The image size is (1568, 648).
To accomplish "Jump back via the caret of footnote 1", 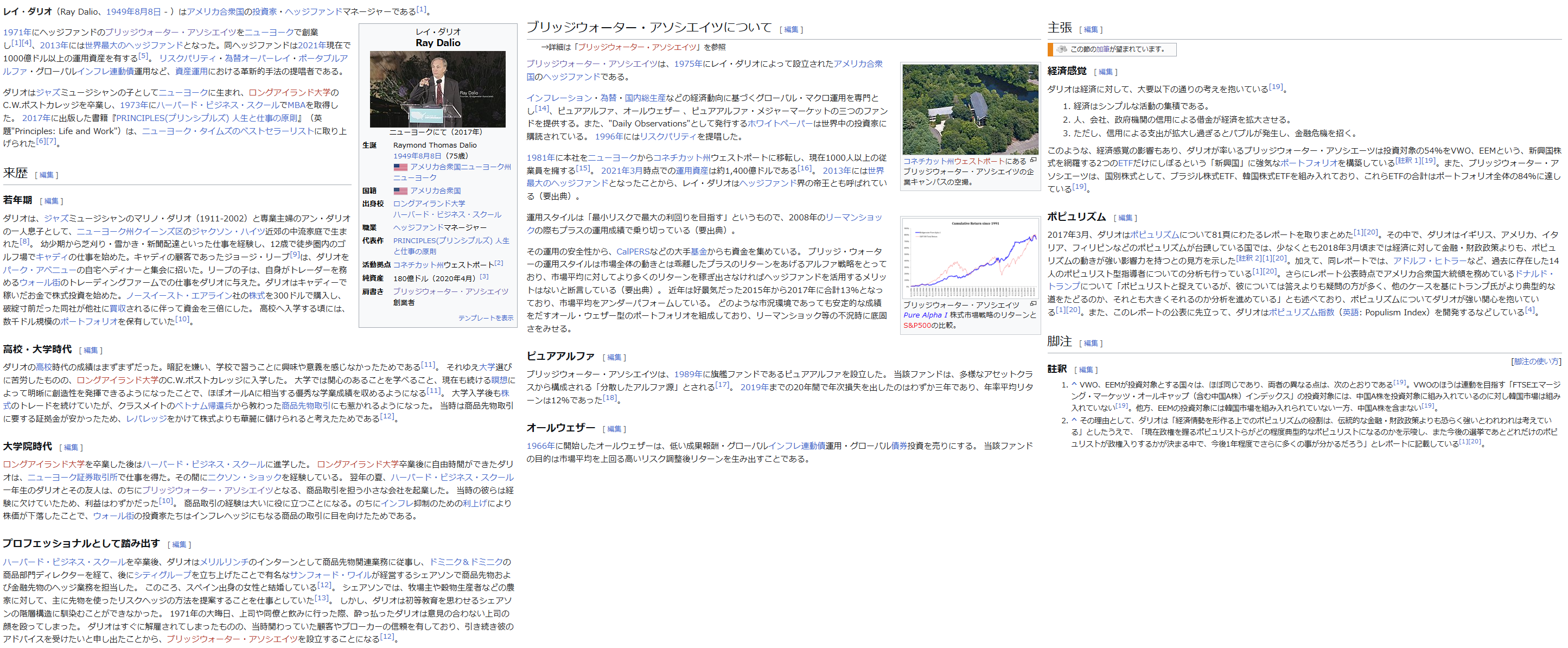I will (x=1074, y=385).
